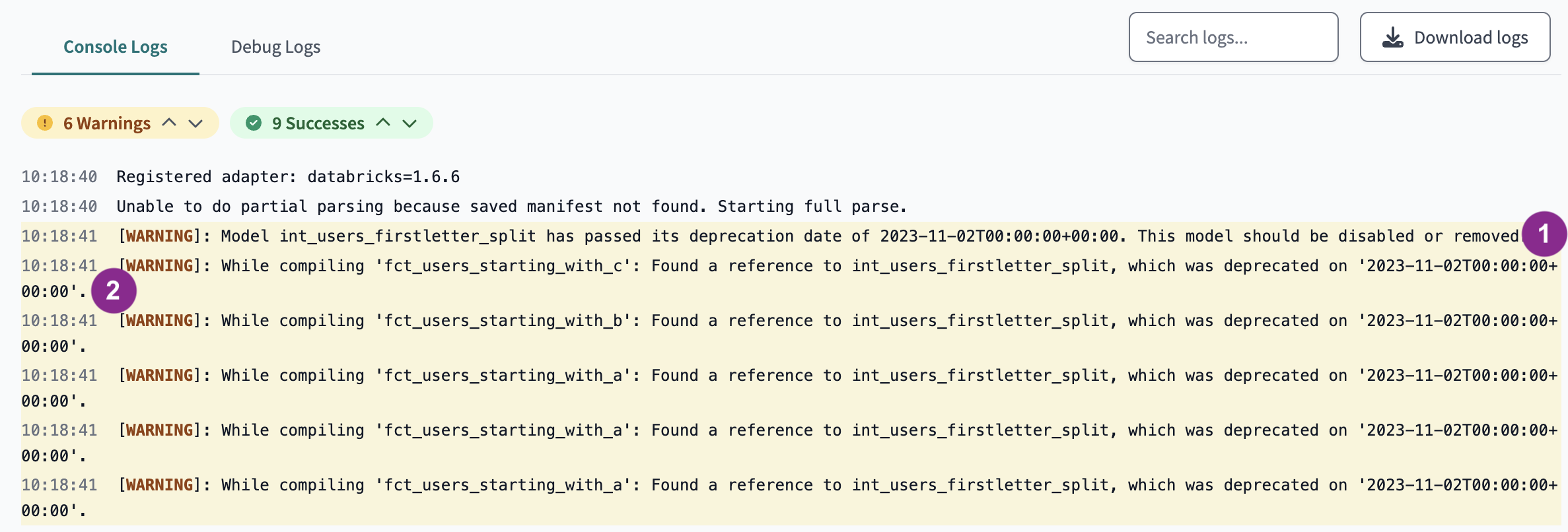Jump to previous warning with up chevron
The image size is (1568, 532).
169,123
